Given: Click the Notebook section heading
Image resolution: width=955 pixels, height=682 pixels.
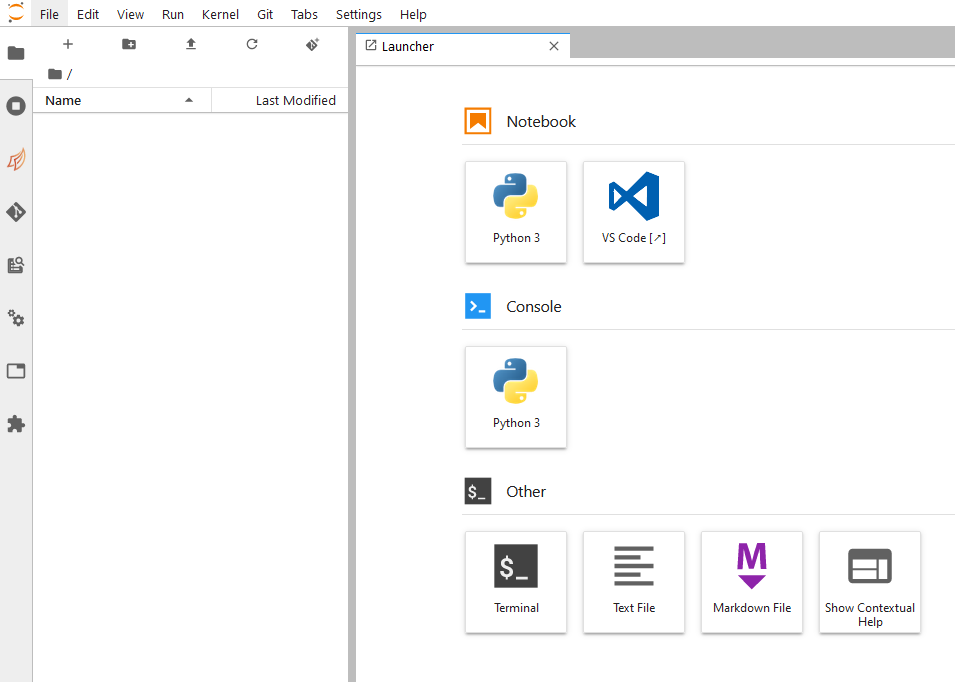Looking at the screenshot, I should 541,122.
